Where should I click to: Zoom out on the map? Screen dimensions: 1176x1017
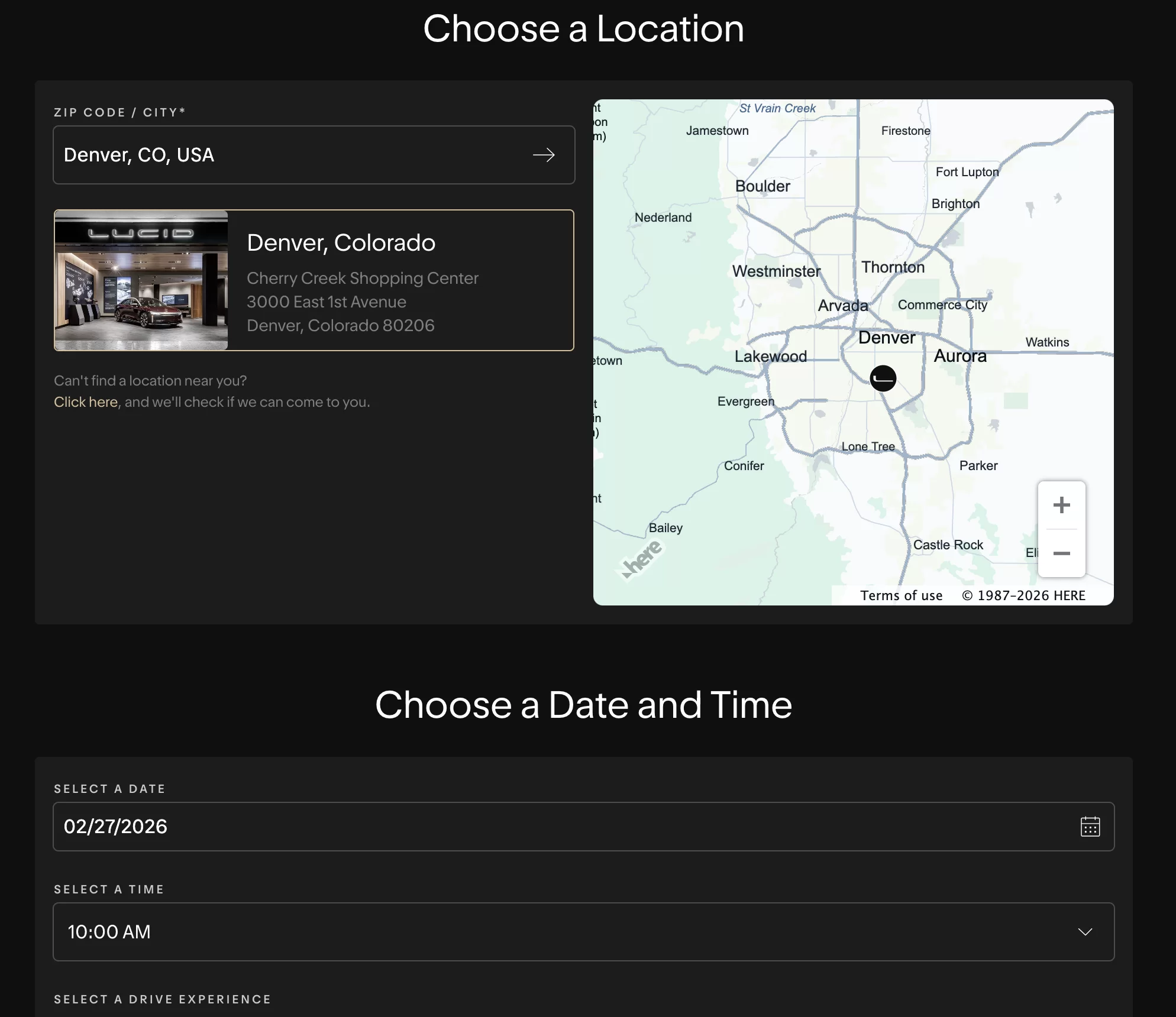coord(1061,553)
